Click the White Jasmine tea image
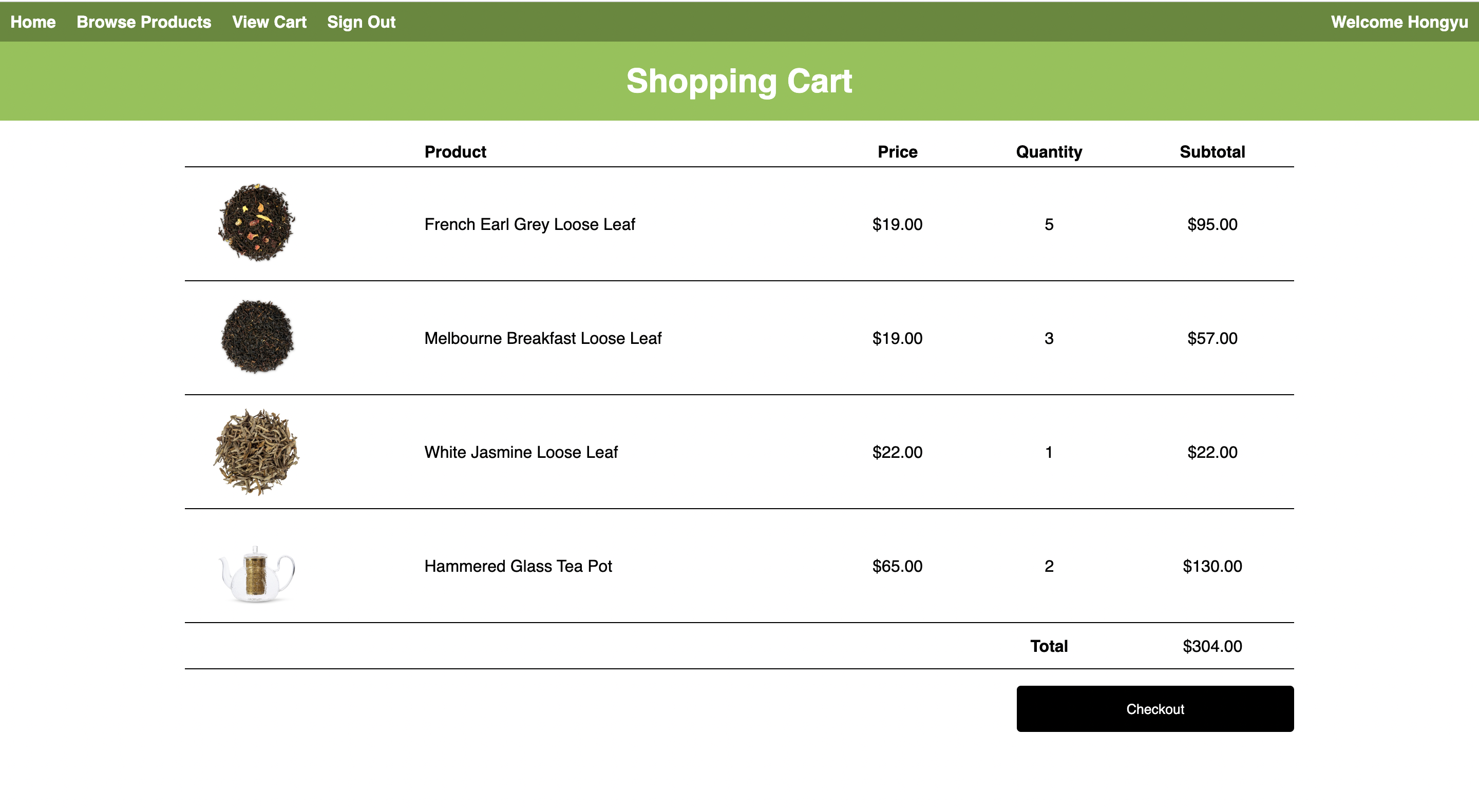1479x812 pixels. (256, 452)
